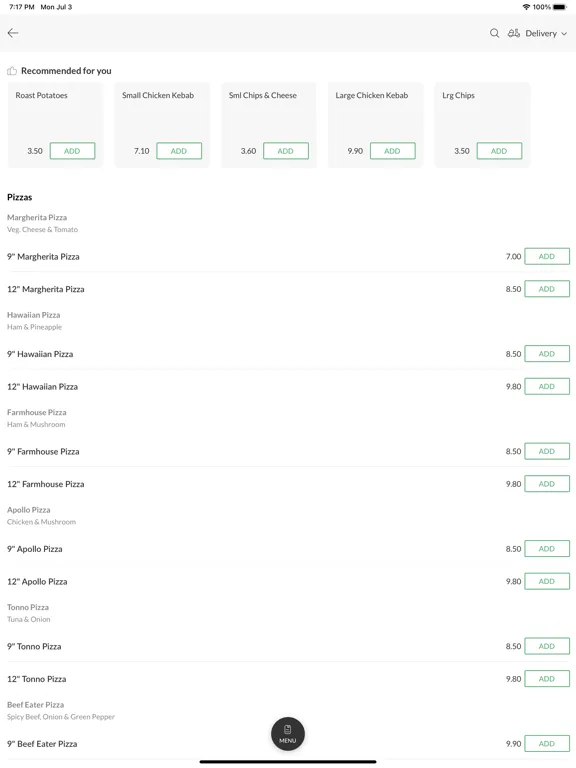Open the search magnifier icon

pyautogui.click(x=494, y=33)
